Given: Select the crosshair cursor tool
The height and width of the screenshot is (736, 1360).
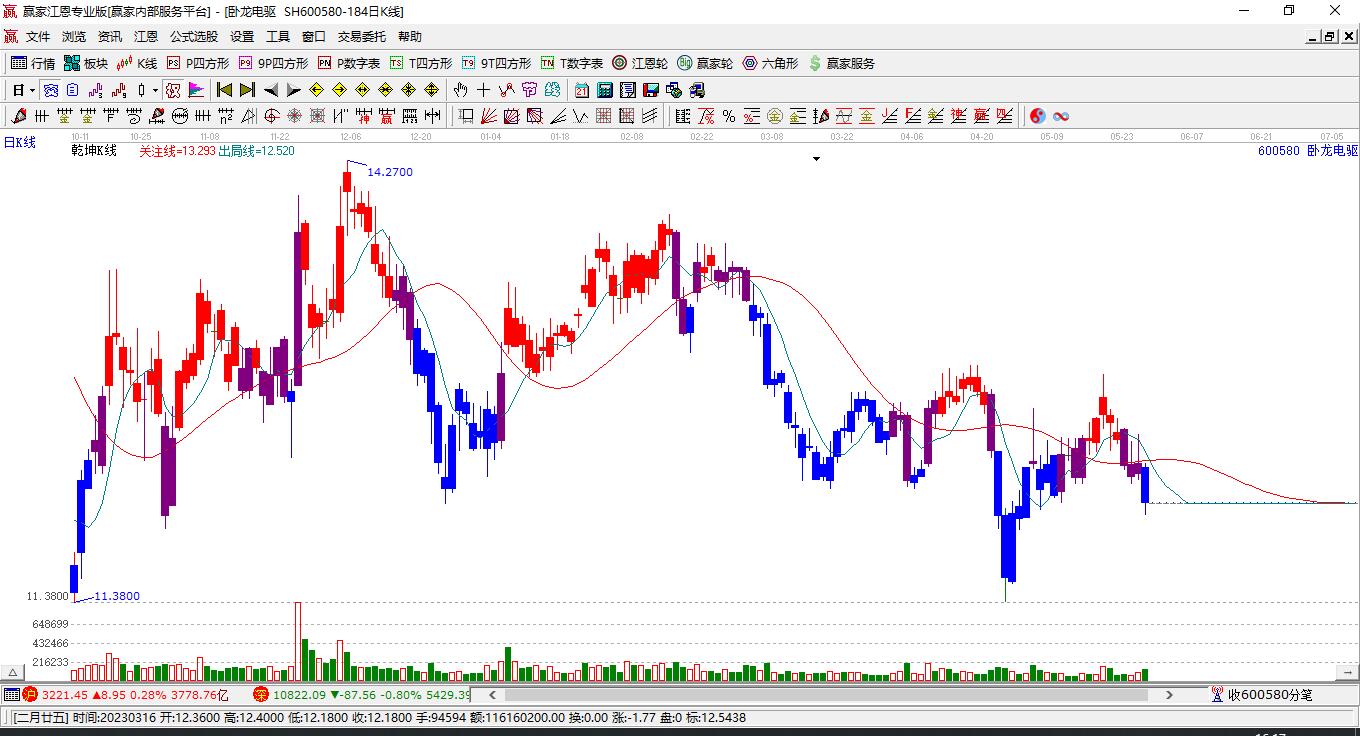Looking at the screenshot, I should [x=483, y=90].
